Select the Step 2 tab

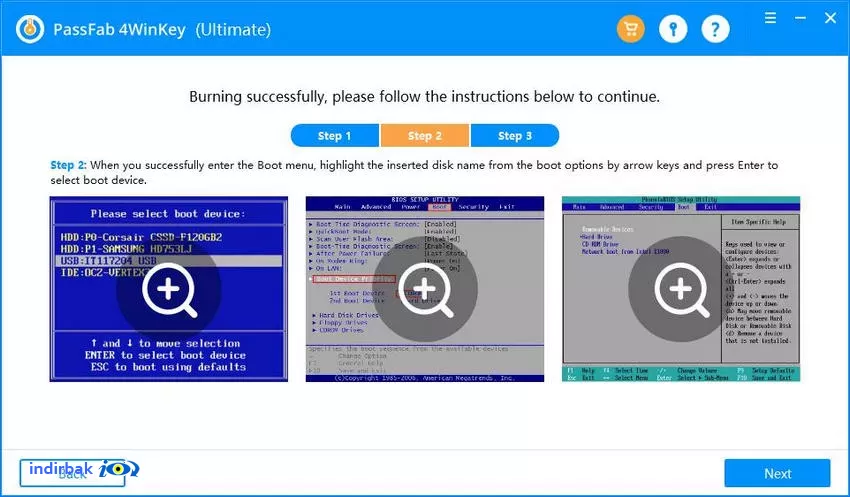[x=424, y=135]
